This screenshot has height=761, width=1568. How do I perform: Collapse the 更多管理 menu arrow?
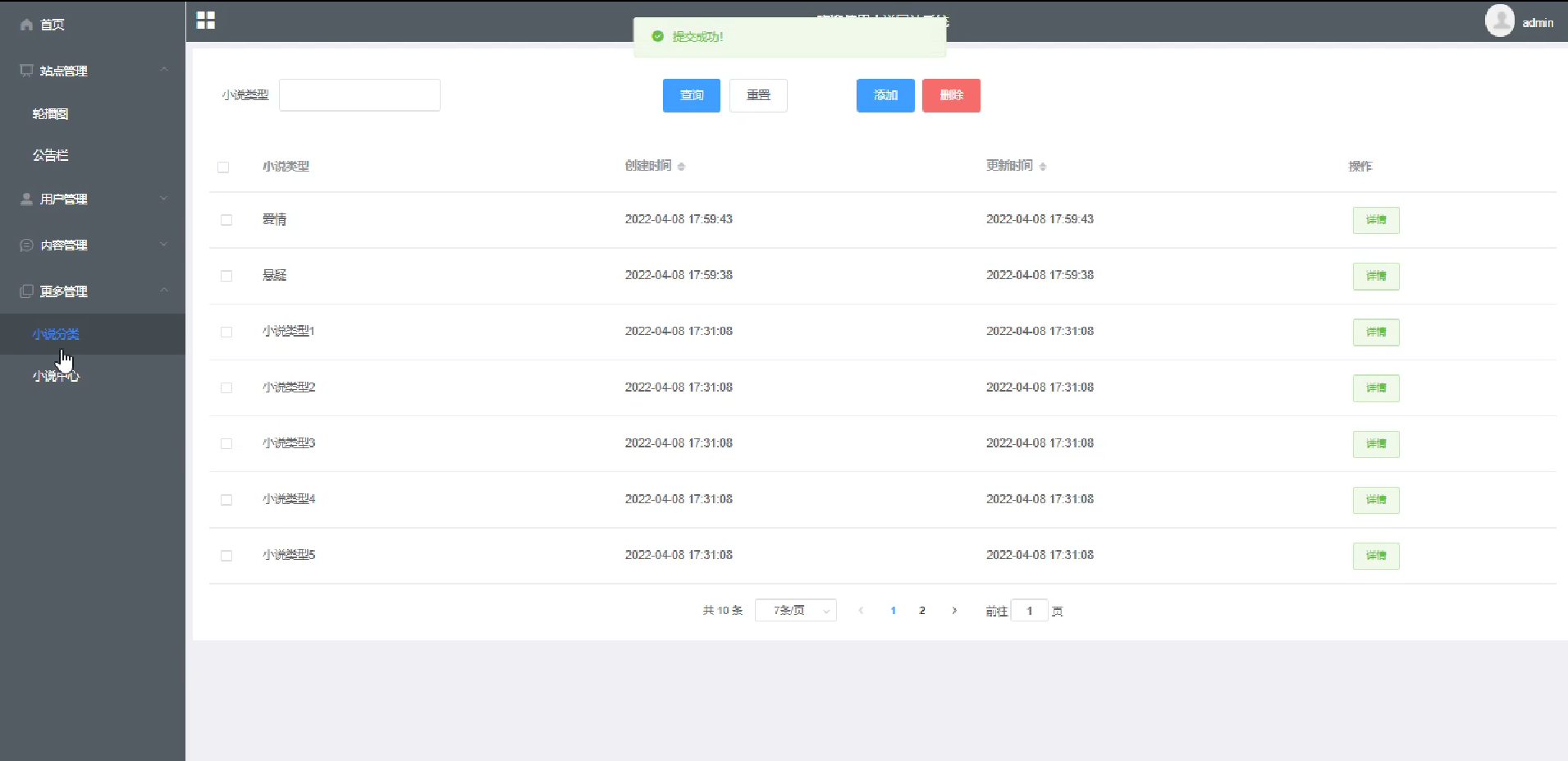164,290
